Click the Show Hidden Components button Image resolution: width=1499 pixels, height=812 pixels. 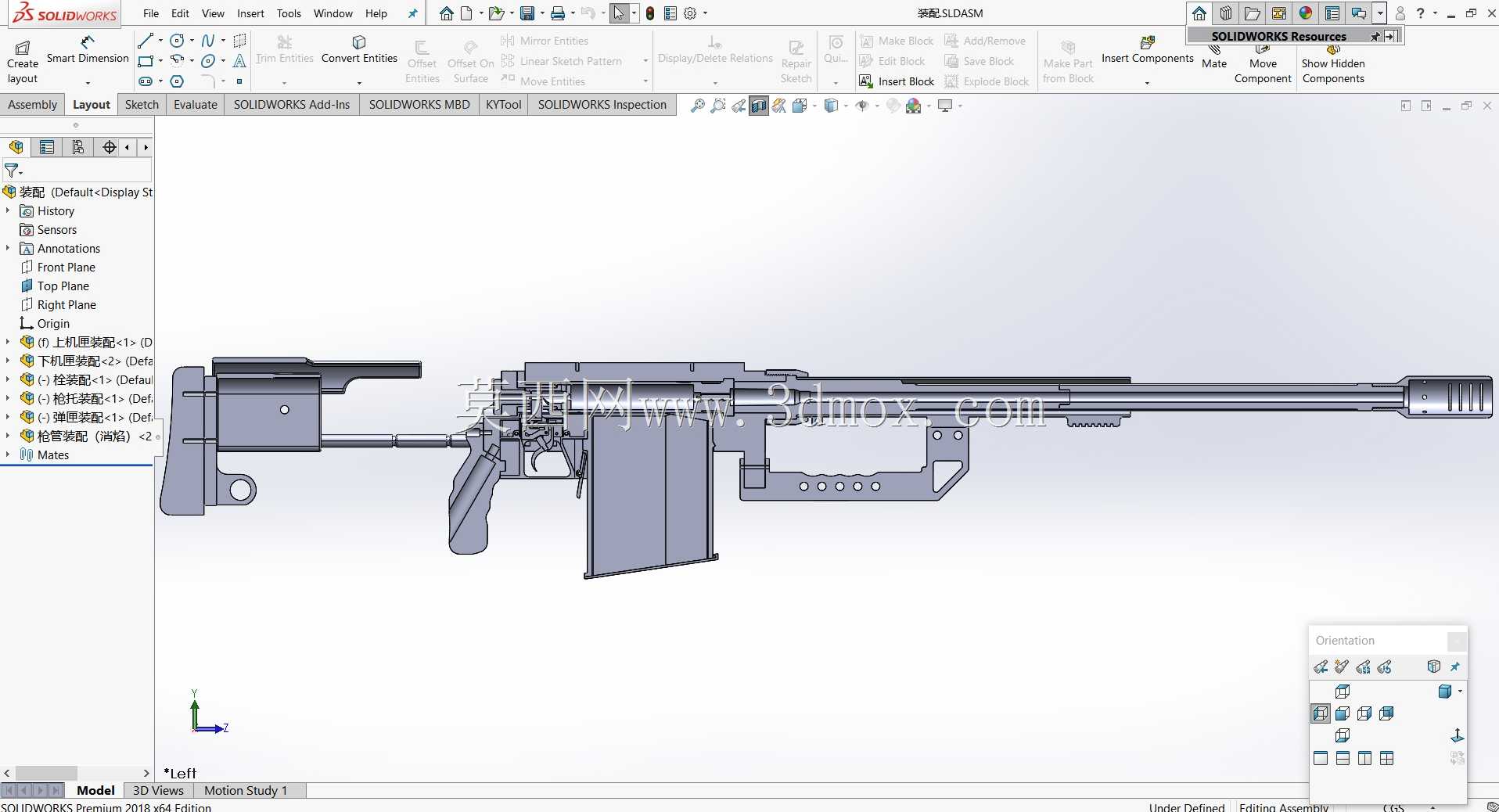1333,64
